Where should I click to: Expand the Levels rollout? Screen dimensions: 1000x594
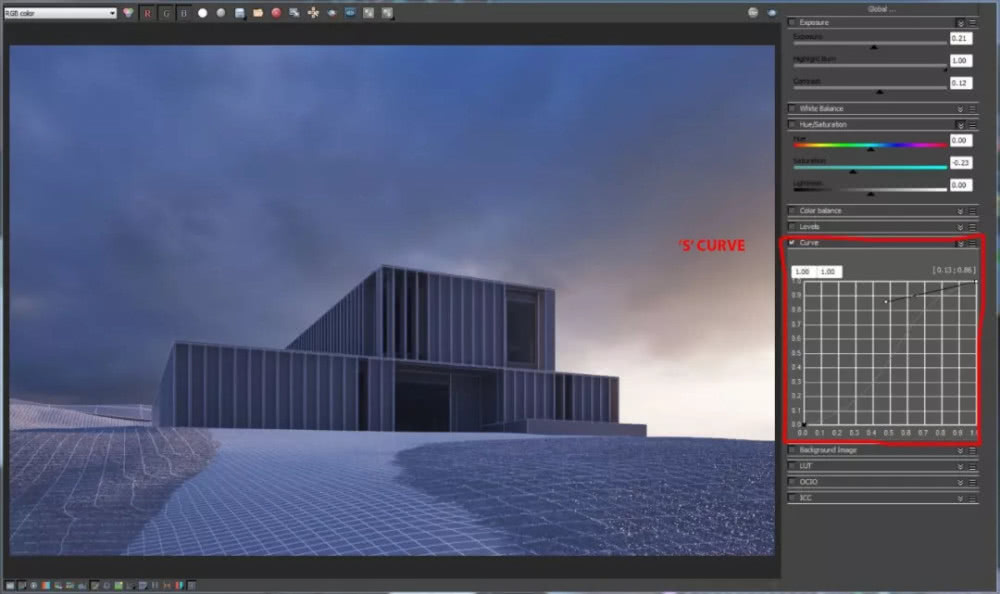[960, 227]
